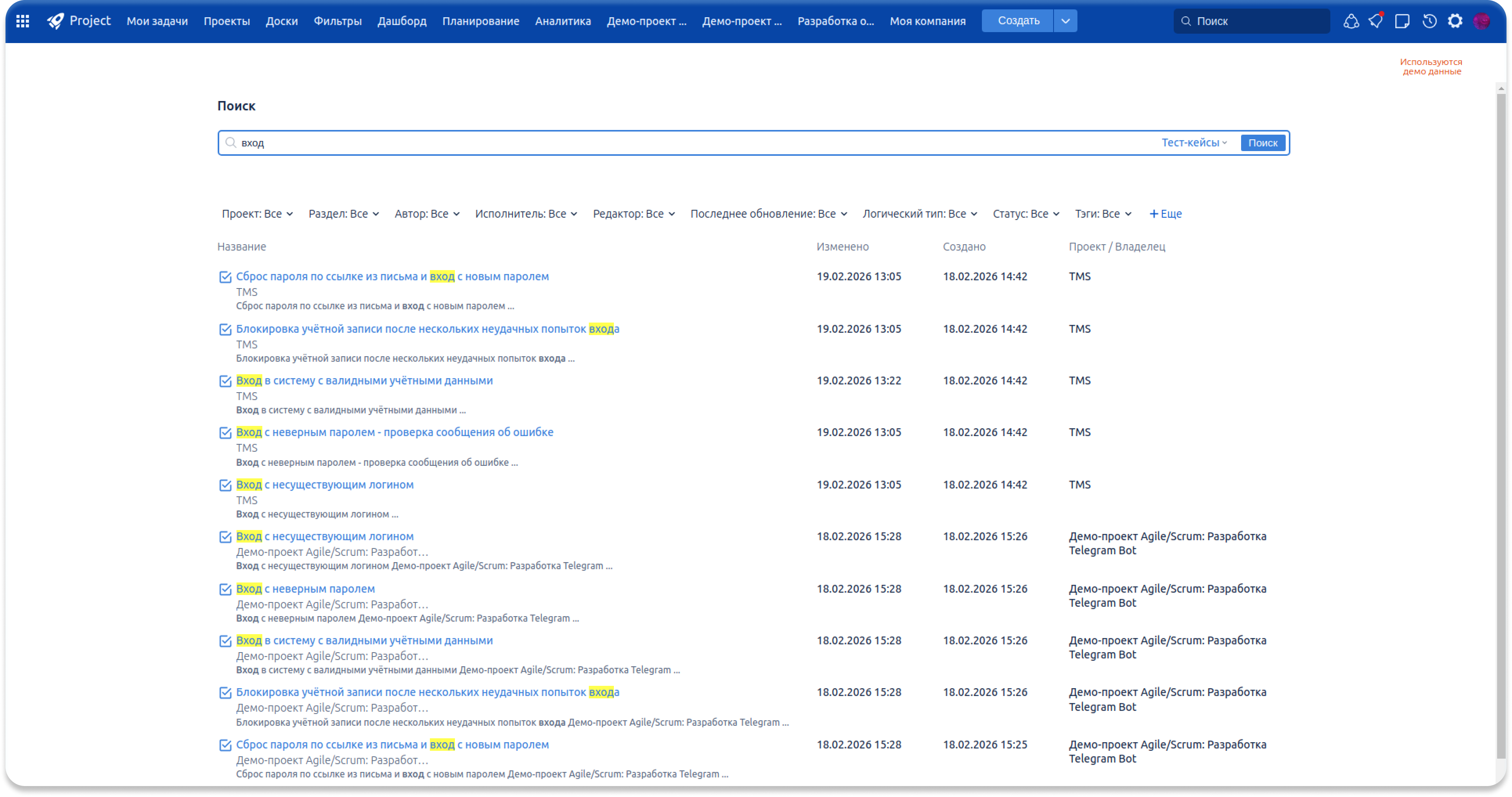This screenshot has width=1512, height=797.
Task: Open the apps grid menu
Action: pos(23,21)
